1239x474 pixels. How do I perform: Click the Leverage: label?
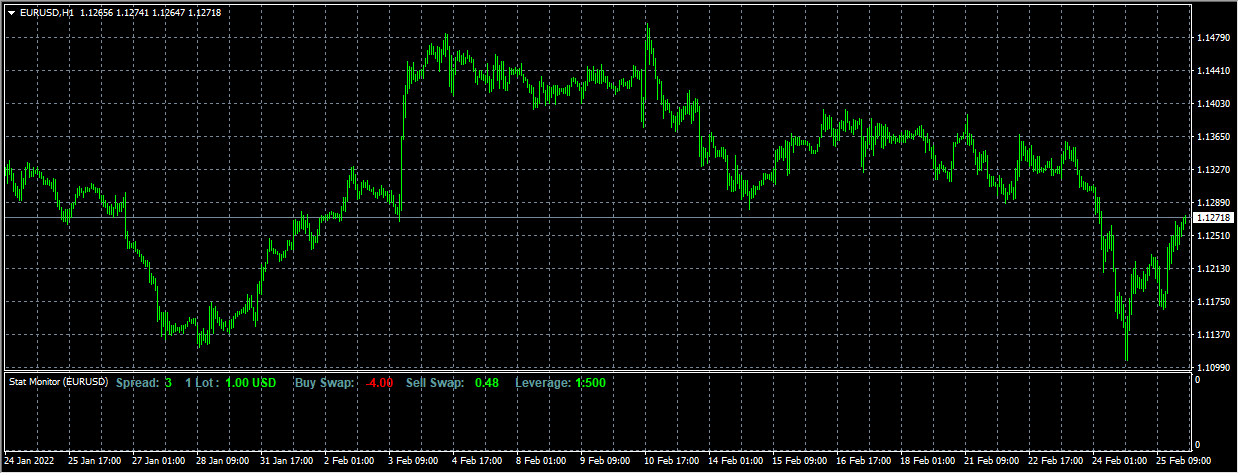pyautogui.click(x=543, y=383)
